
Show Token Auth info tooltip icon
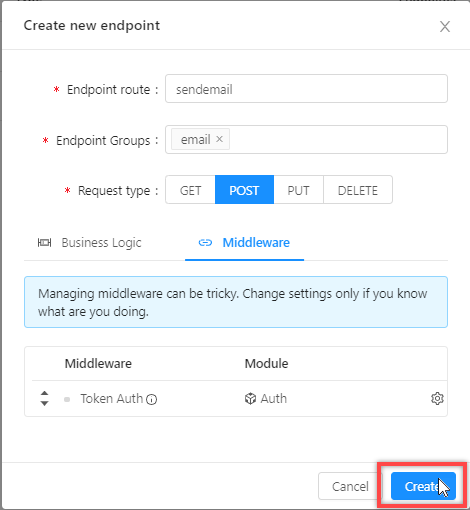tap(151, 399)
